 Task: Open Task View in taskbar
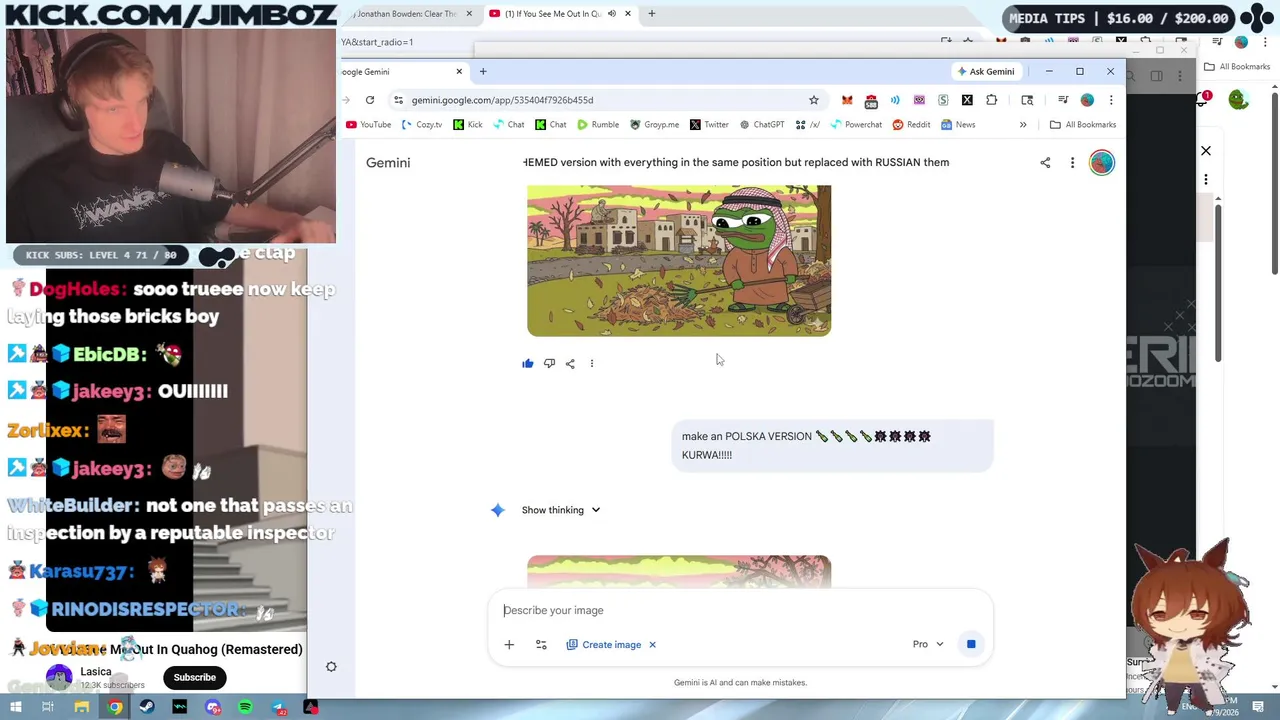pyautogui.click(x=47, y=707)
